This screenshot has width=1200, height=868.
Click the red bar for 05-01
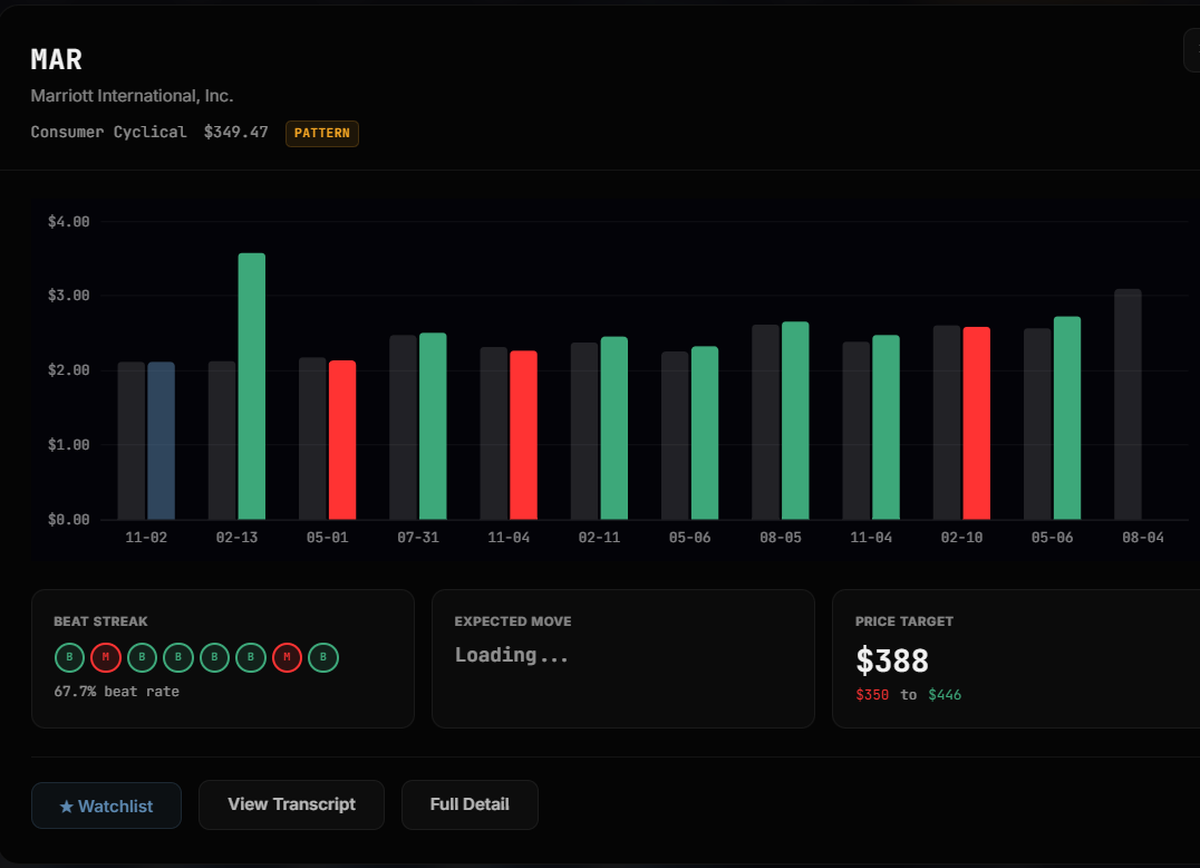click(342, 440)
